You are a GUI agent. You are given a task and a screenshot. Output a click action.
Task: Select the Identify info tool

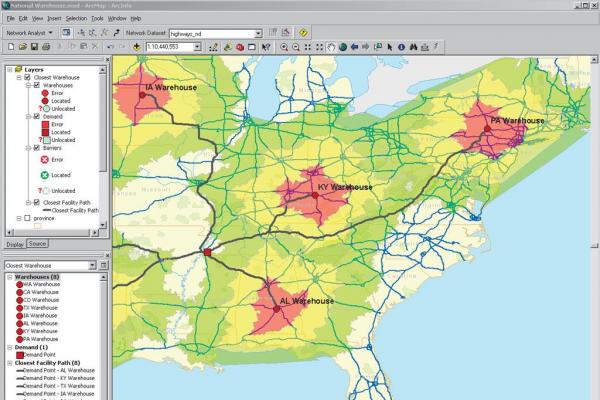(401, 47)
